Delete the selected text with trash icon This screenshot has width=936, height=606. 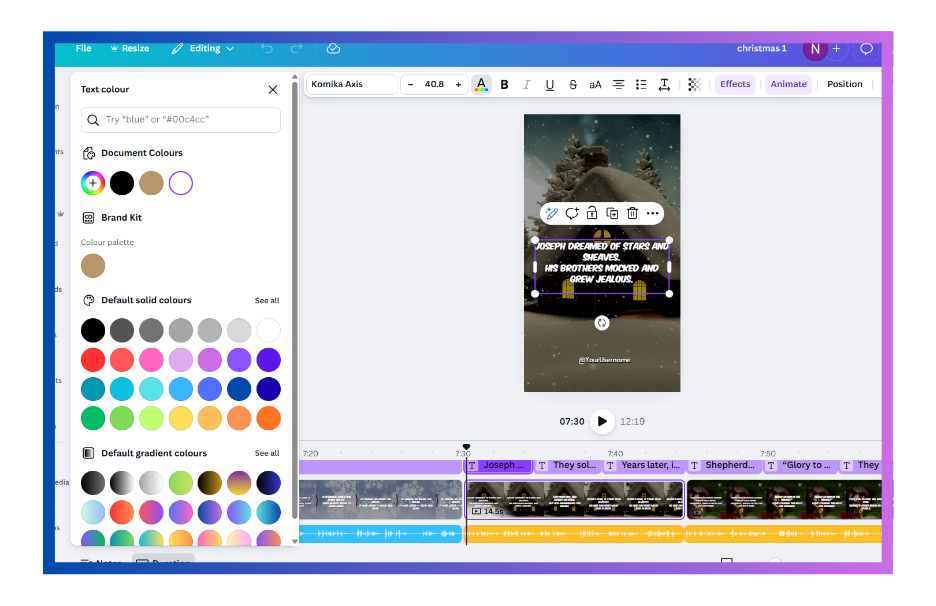click(x=632, y=213)
